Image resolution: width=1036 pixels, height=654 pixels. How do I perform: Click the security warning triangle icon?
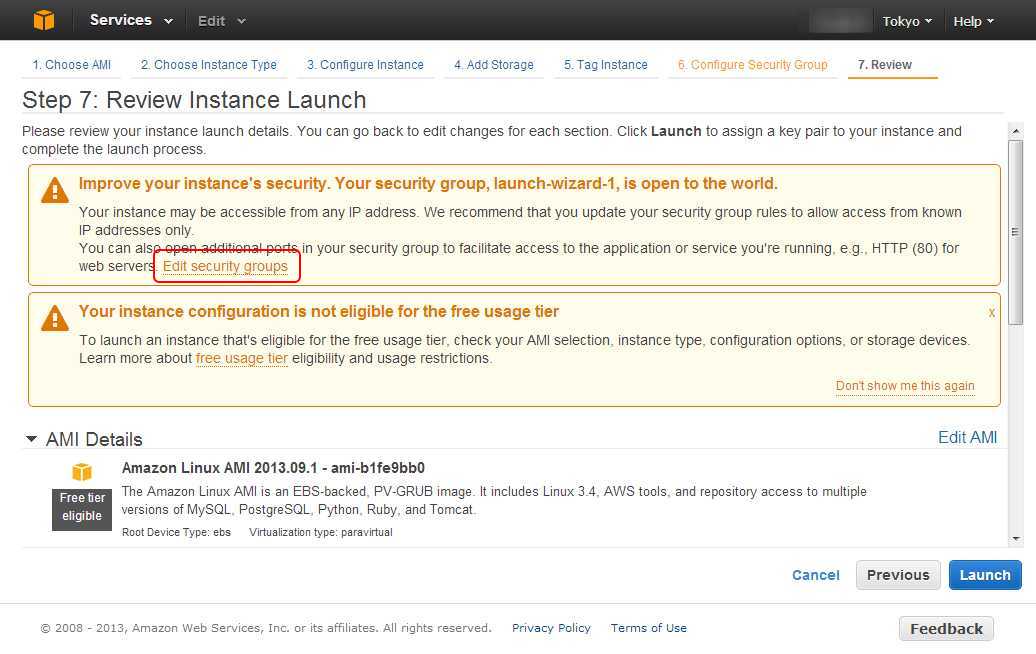point(54,190)
